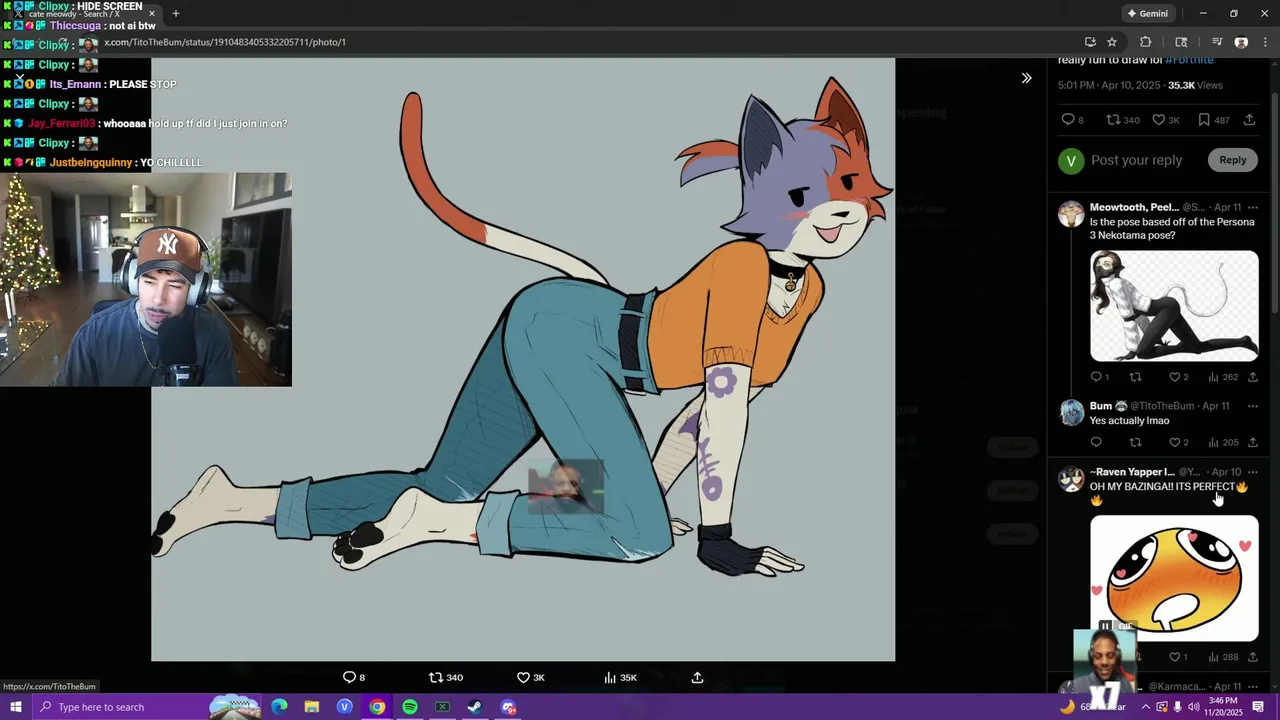This screenshot has height=720, width=1280.
Task: View analytics for Raven's reply (288)
Action: 1222,657
